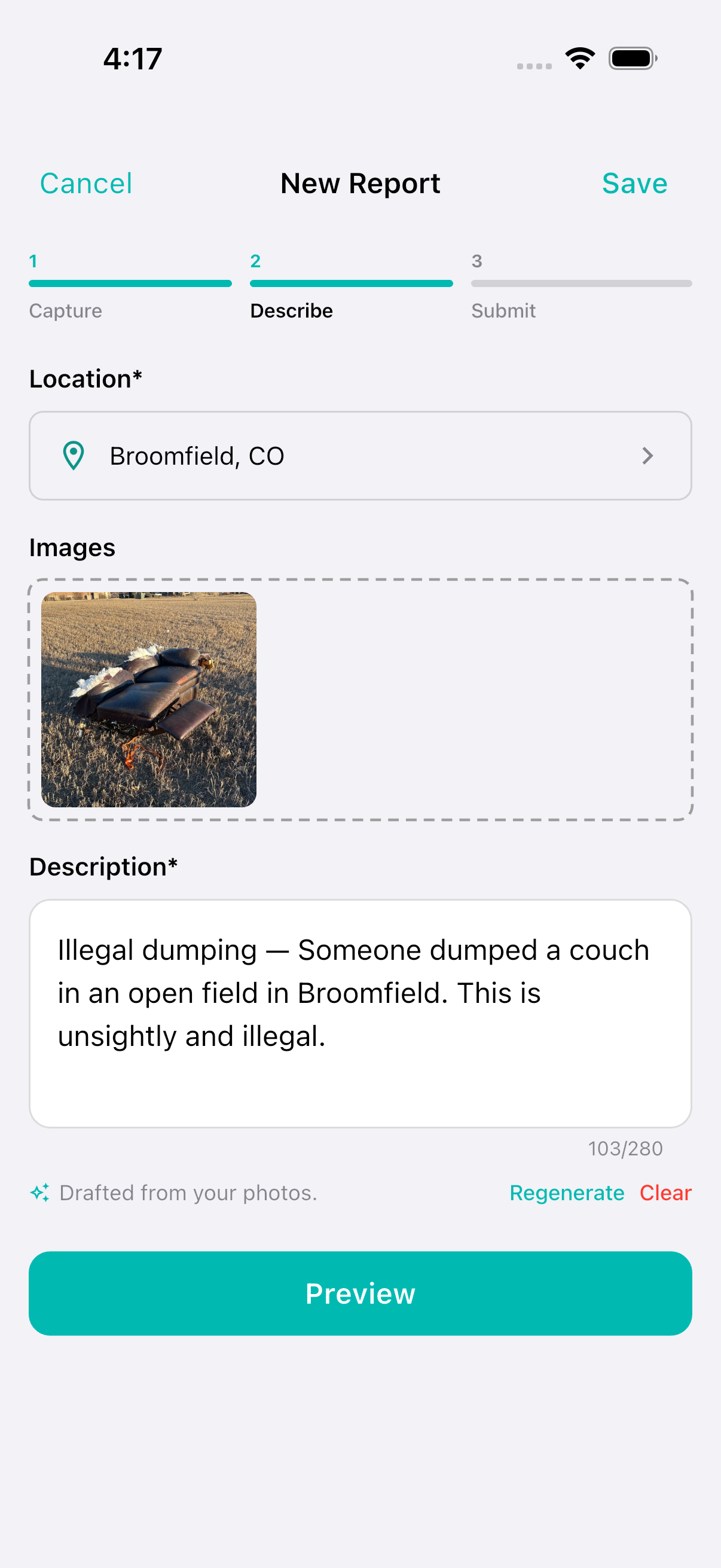This screenshot has width=721, height=1568.
Task: Tap the cellular signal dots icon
Action: point(534,66)
